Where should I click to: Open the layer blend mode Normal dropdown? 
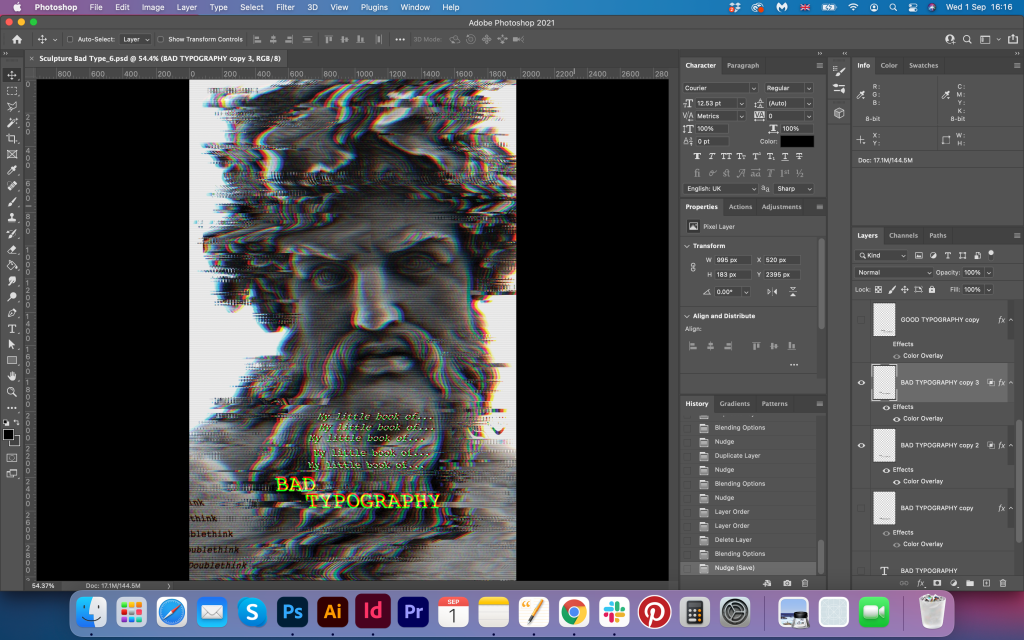pyautogui.click(x=893, y=272)
